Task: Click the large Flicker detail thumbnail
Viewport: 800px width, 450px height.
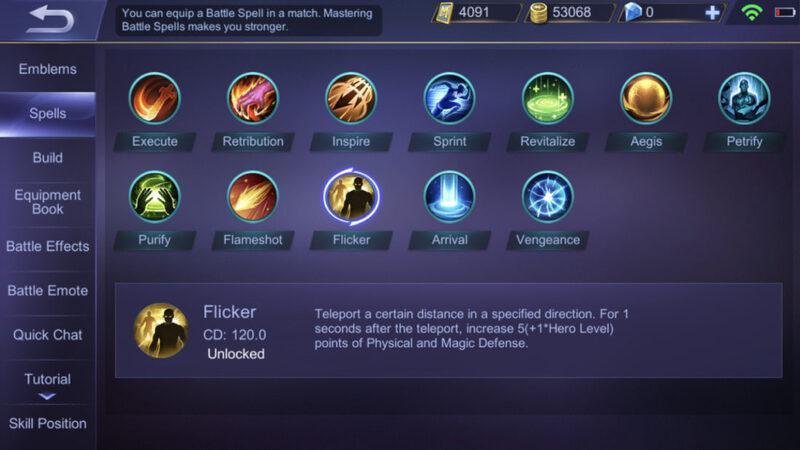Action: click(161, 331)
